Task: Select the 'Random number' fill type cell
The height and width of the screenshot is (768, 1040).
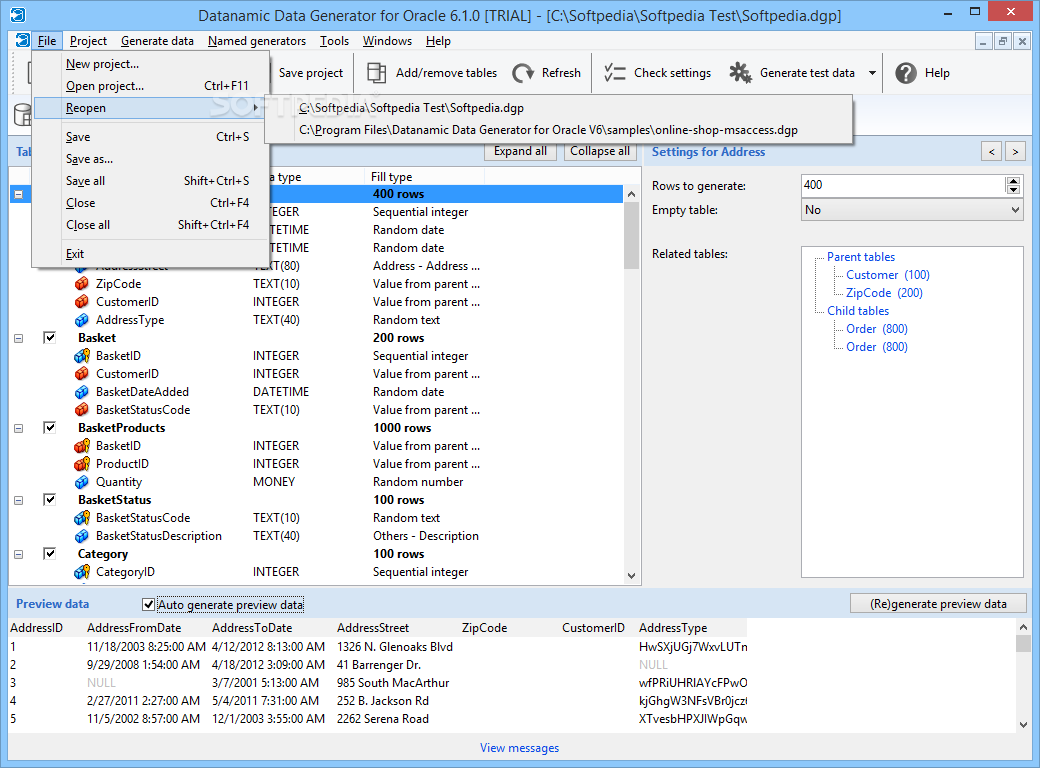Action: coord(418,482)
